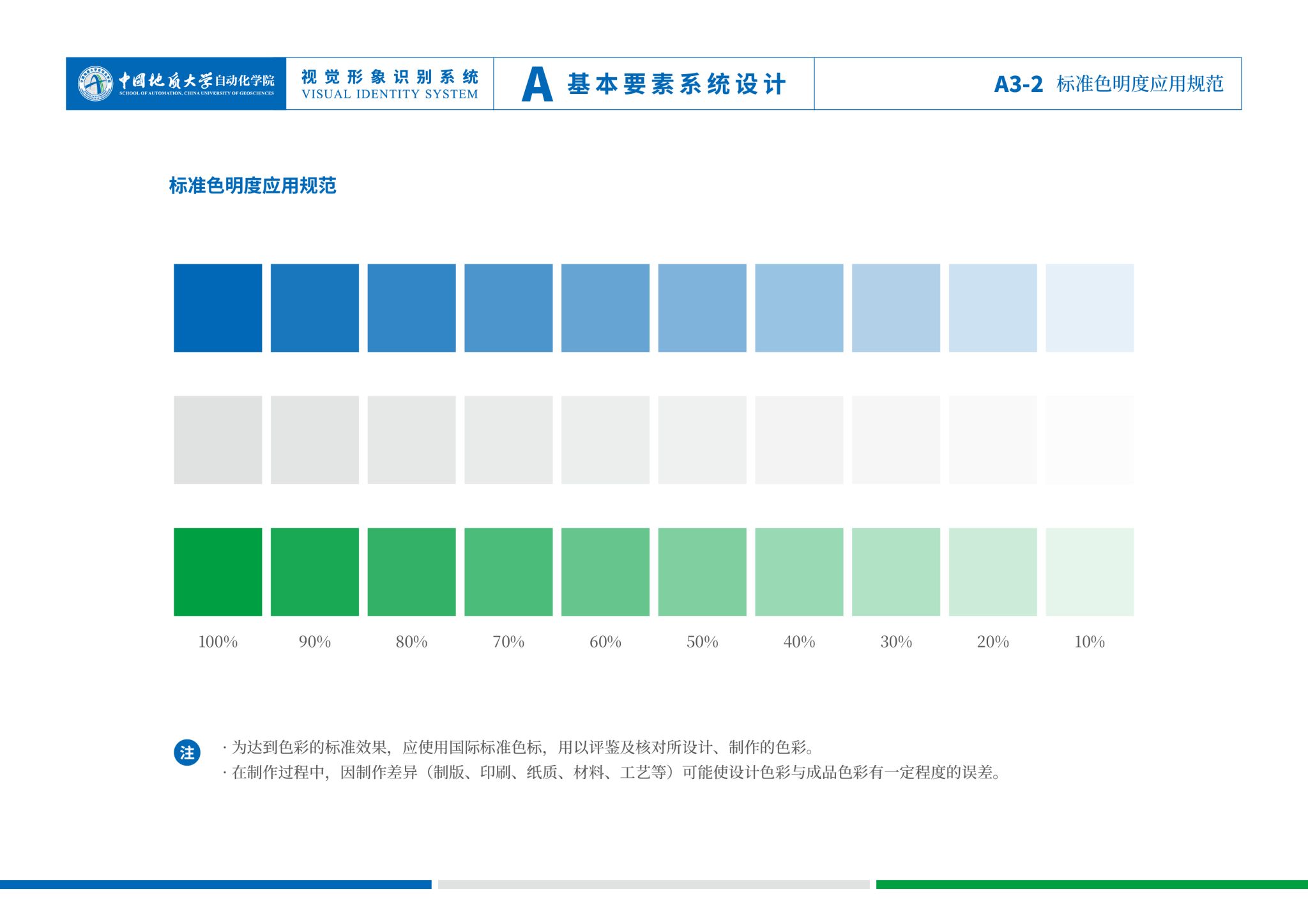This screenshot has height=924, width=1308.
Task: Select the 50% blue color swatch
Action: [702, 308]
